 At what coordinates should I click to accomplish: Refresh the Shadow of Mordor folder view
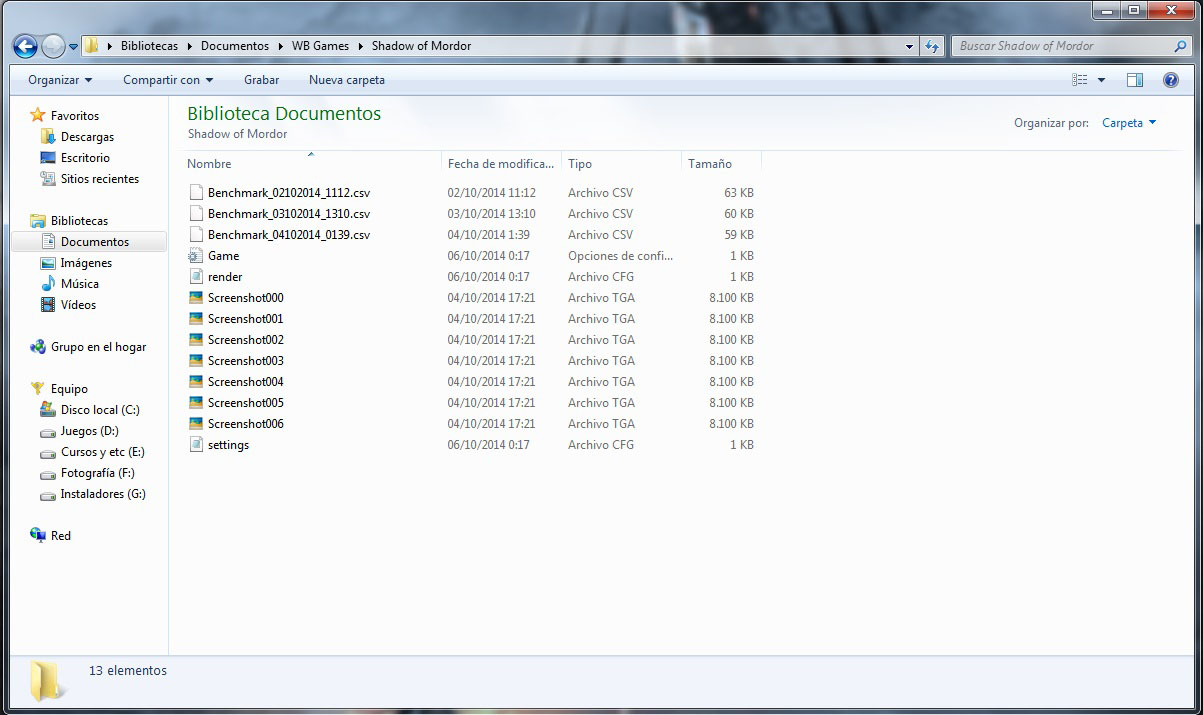[932, 46]
